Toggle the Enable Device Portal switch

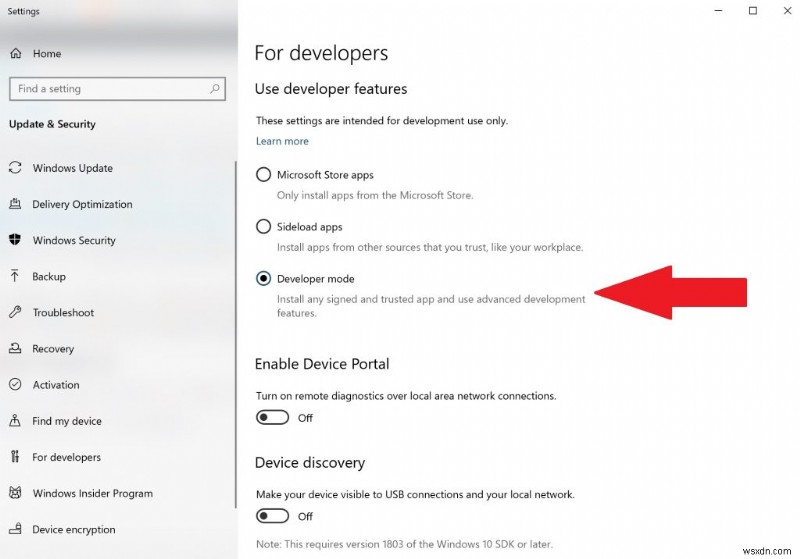point(272,418)
